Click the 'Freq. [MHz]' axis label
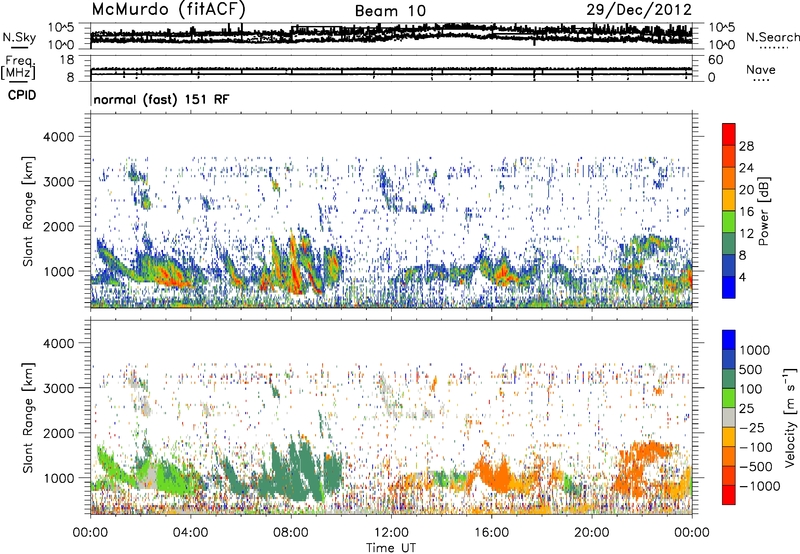This screenshot has height=554, width=800. point(18,67)
